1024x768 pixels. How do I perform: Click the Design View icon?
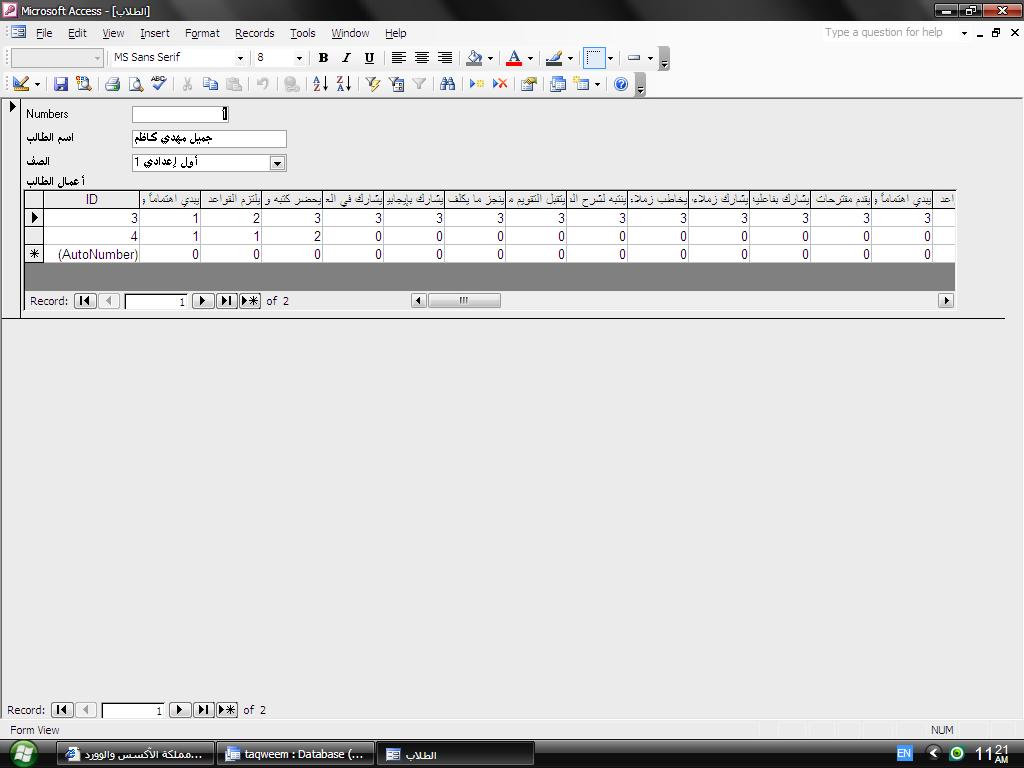(x=20, y=84)
